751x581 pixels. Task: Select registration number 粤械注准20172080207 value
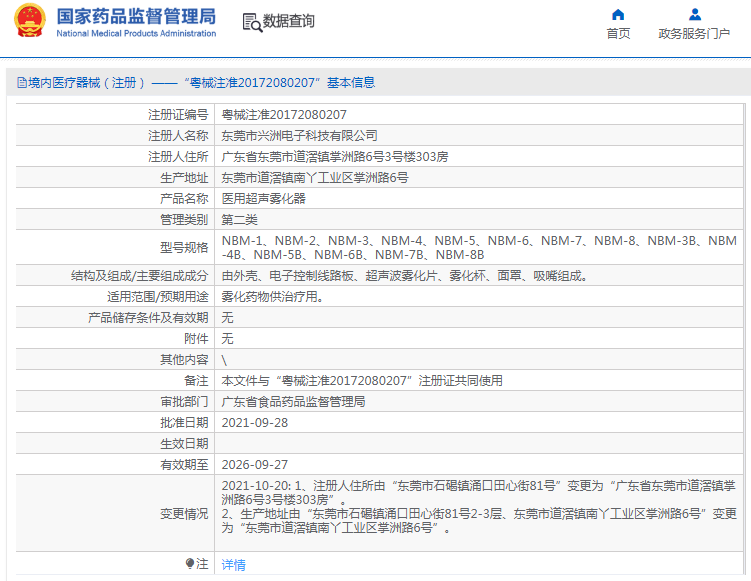[x=284, y=115]
